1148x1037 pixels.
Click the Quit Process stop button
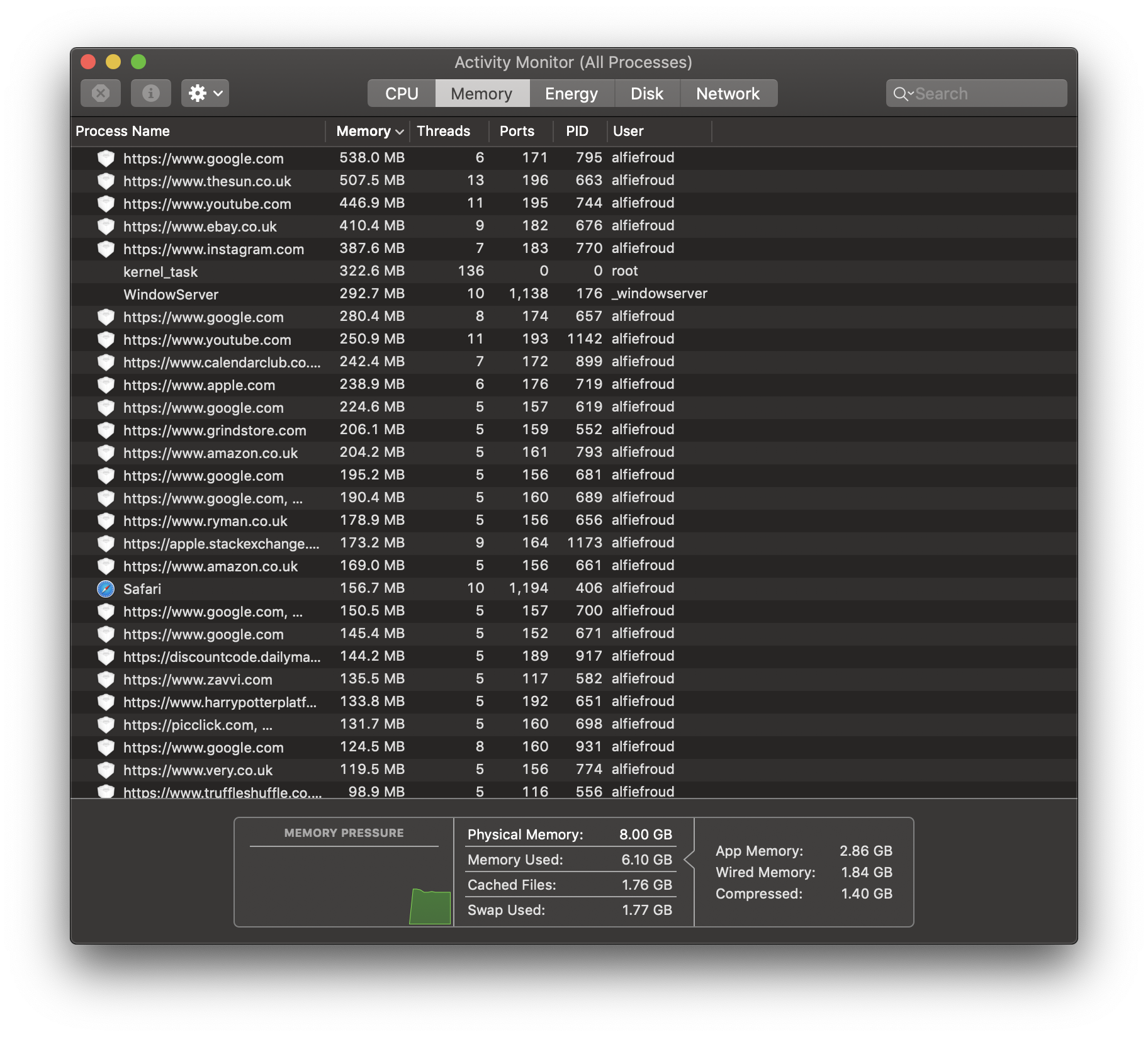coord(101,93)
